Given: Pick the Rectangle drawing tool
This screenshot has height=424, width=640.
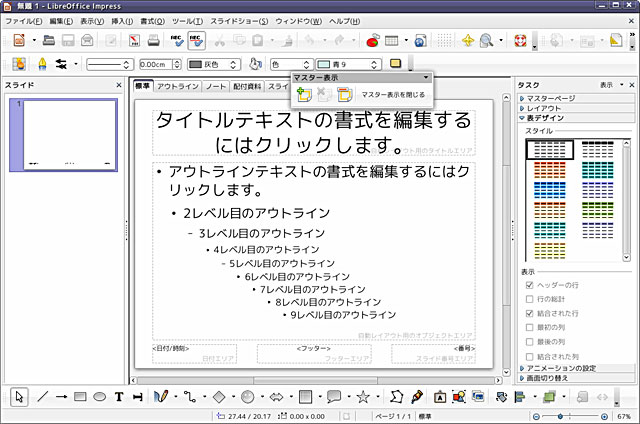Looking at the screenshot, I should point(82,396).
